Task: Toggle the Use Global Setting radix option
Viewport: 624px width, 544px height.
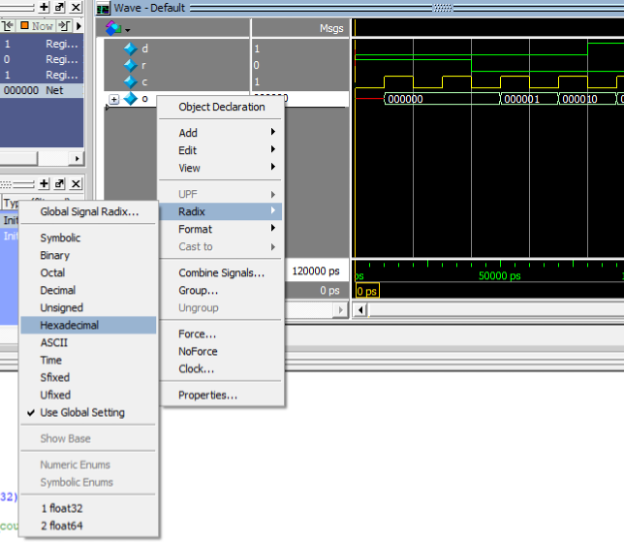Action: tap(82, 413)
